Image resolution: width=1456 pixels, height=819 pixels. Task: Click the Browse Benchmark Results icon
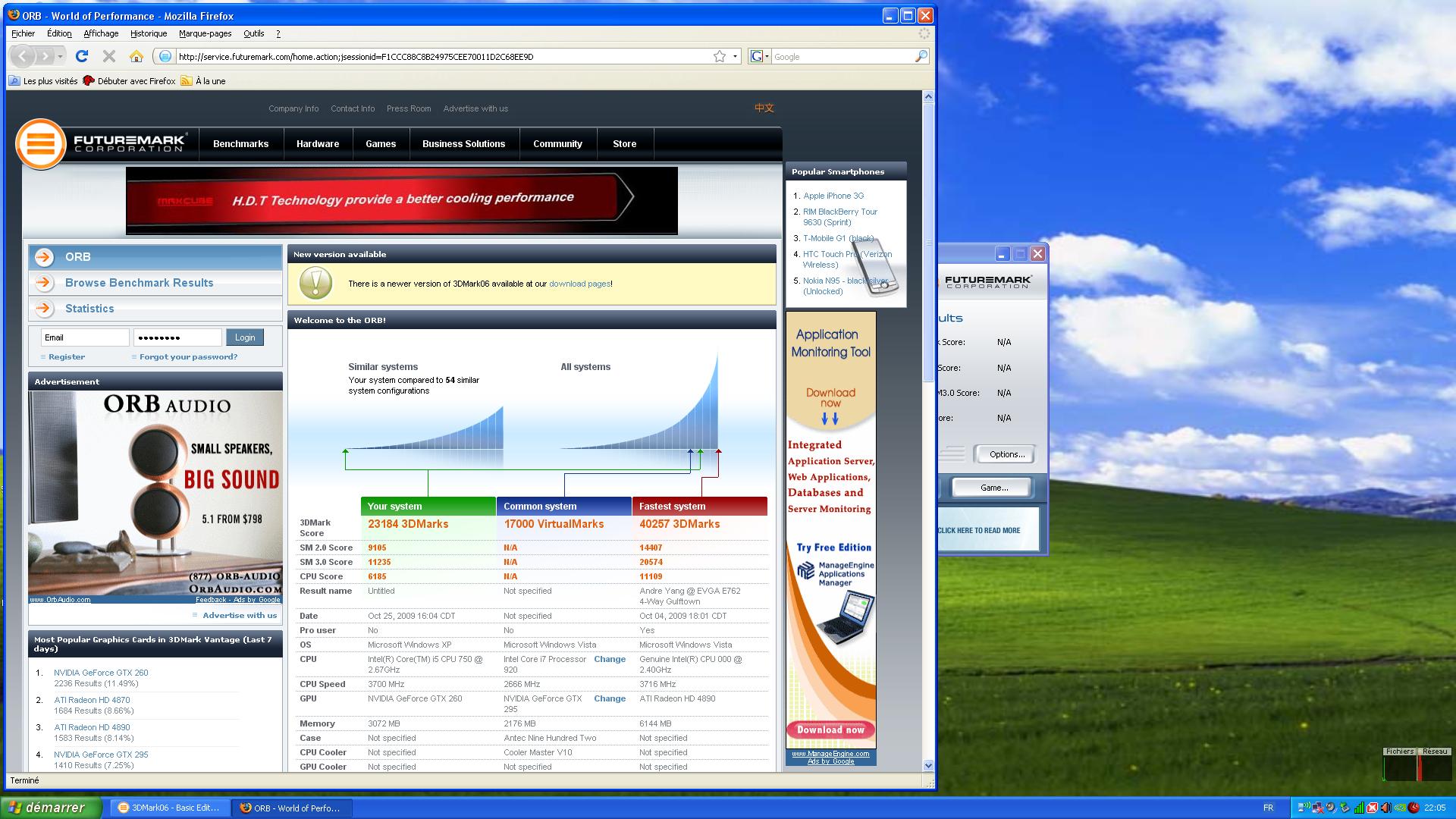(x=44, y=282)
